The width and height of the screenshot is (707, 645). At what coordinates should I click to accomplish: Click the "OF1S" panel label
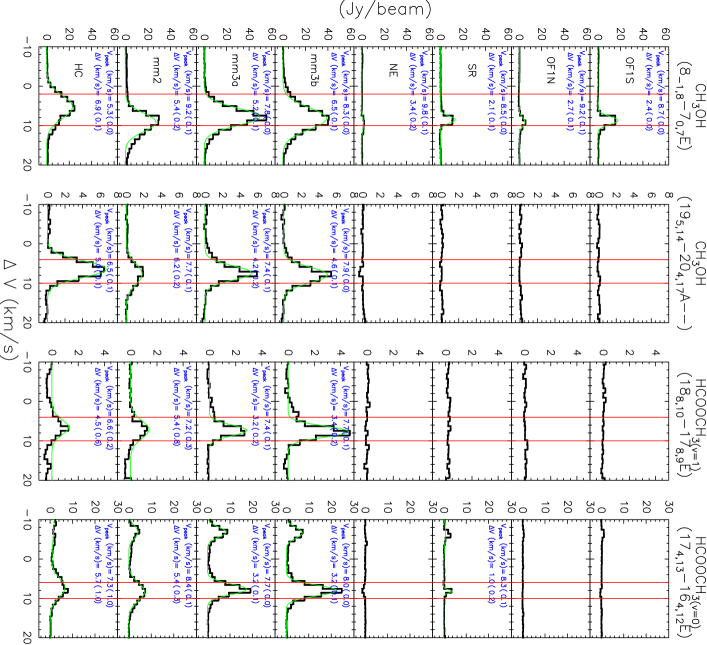[629, 69]
